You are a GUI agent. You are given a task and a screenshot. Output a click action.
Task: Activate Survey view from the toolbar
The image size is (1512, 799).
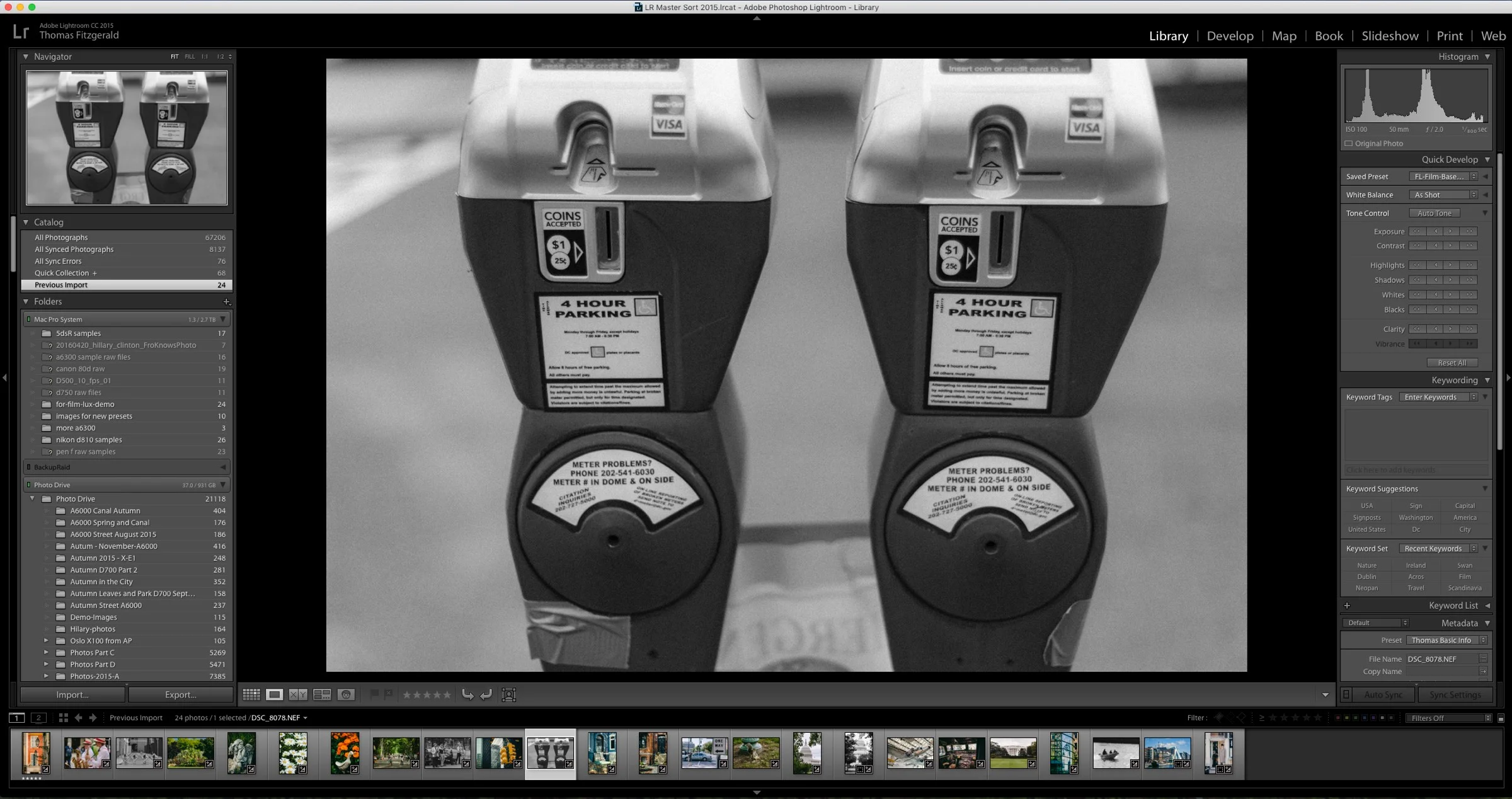pyautogui.click(x=323, y=694)
